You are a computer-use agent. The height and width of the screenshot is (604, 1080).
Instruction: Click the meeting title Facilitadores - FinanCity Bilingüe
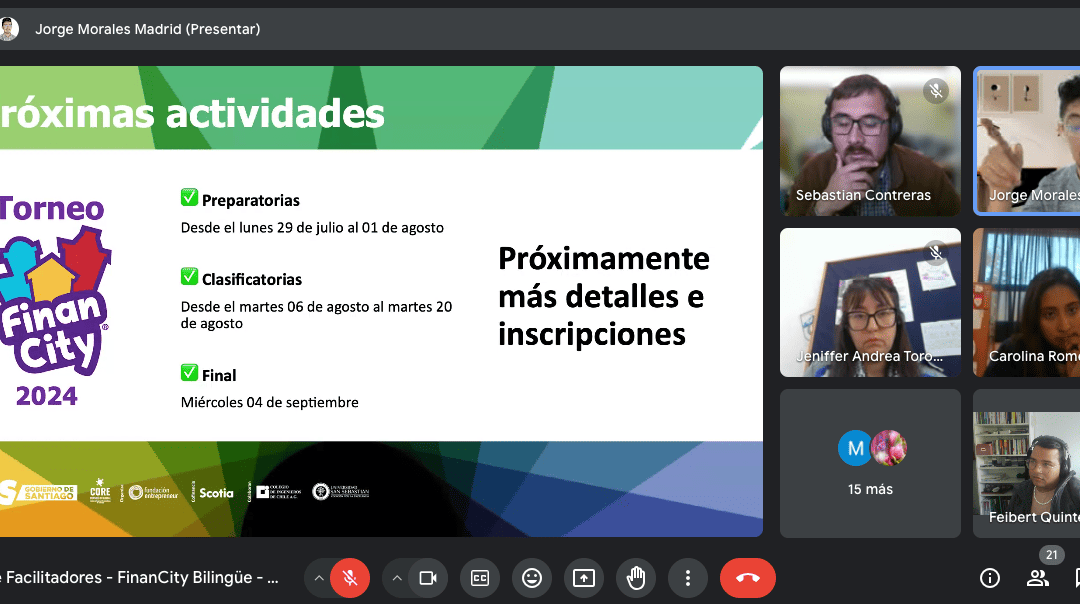click(x=140, y=577)
